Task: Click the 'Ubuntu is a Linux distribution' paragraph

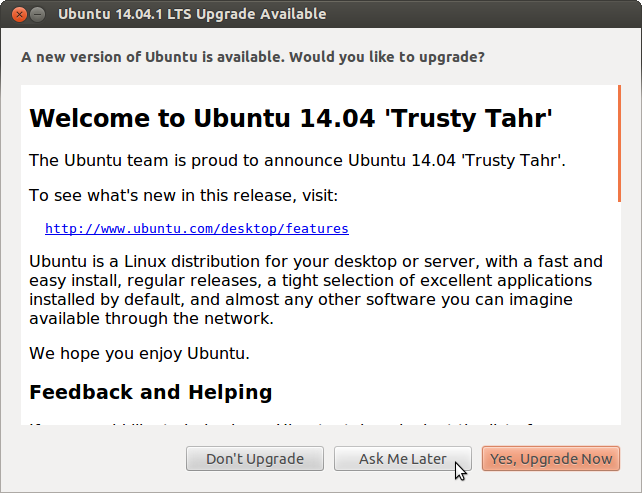Action: click(316, 290)
